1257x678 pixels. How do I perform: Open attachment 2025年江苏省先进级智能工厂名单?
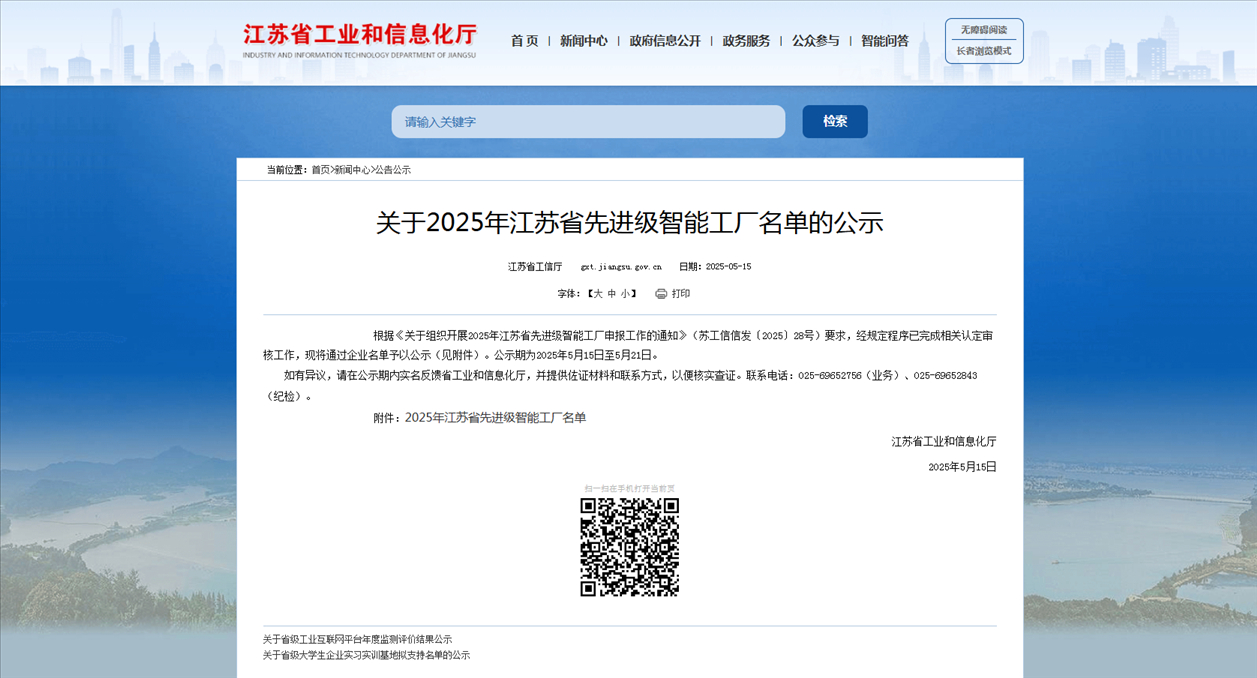(495, 418)
